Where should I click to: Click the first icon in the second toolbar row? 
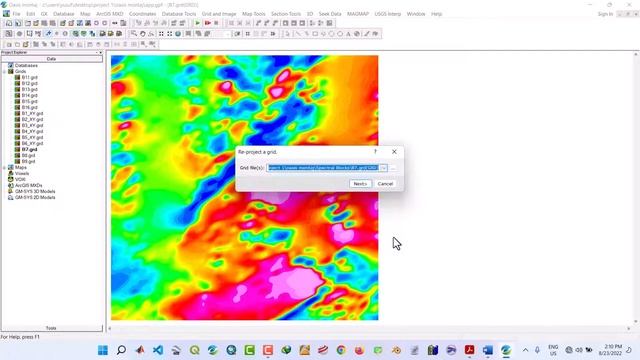9,33
